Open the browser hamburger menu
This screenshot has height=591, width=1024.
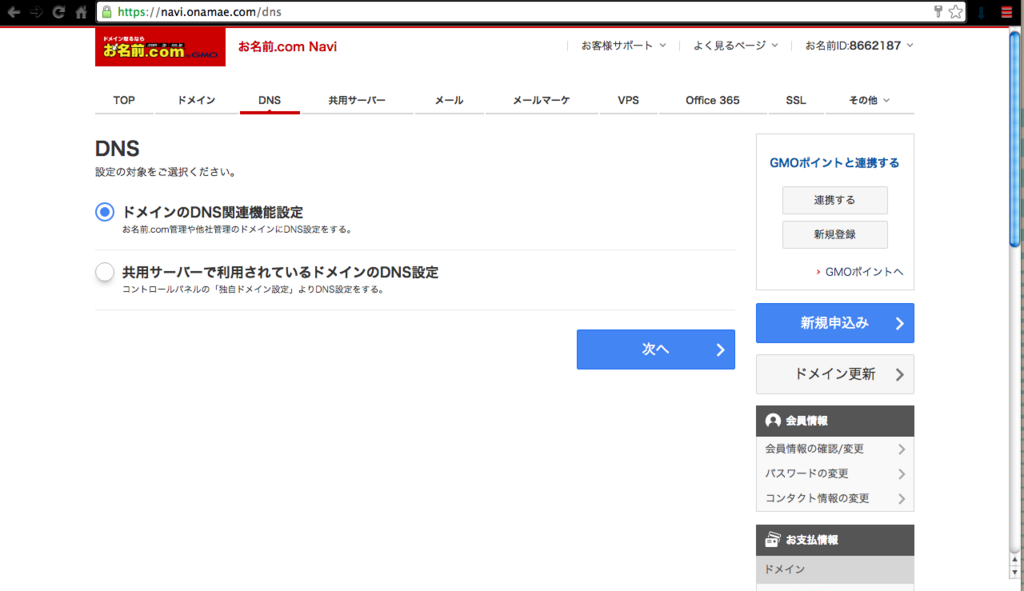click(x=1006, y=13)
